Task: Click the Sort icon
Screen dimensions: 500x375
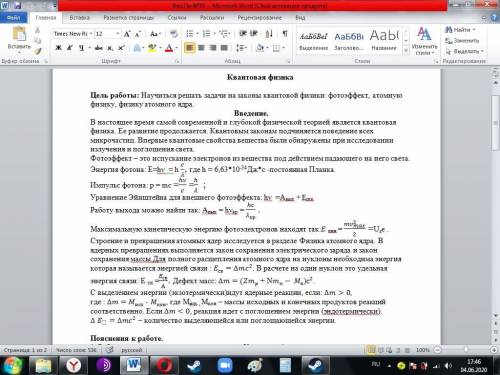Action: (x=269, y=34)
